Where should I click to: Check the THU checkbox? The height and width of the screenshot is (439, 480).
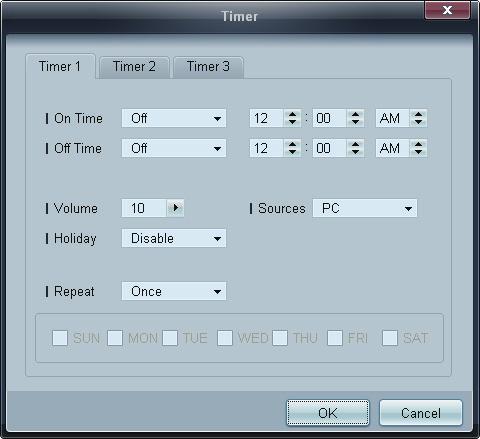coord(280,338)
